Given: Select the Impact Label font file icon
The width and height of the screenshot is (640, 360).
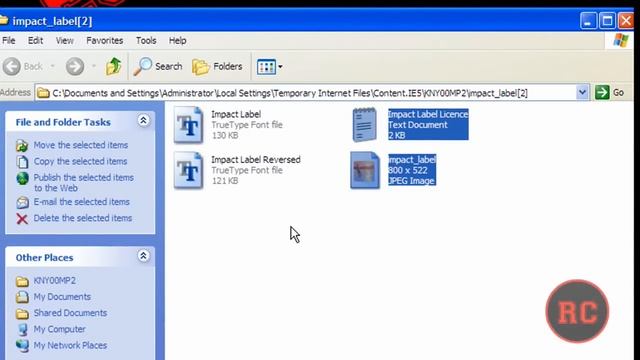Looking at the screenshot, I should tap(188, 125).
